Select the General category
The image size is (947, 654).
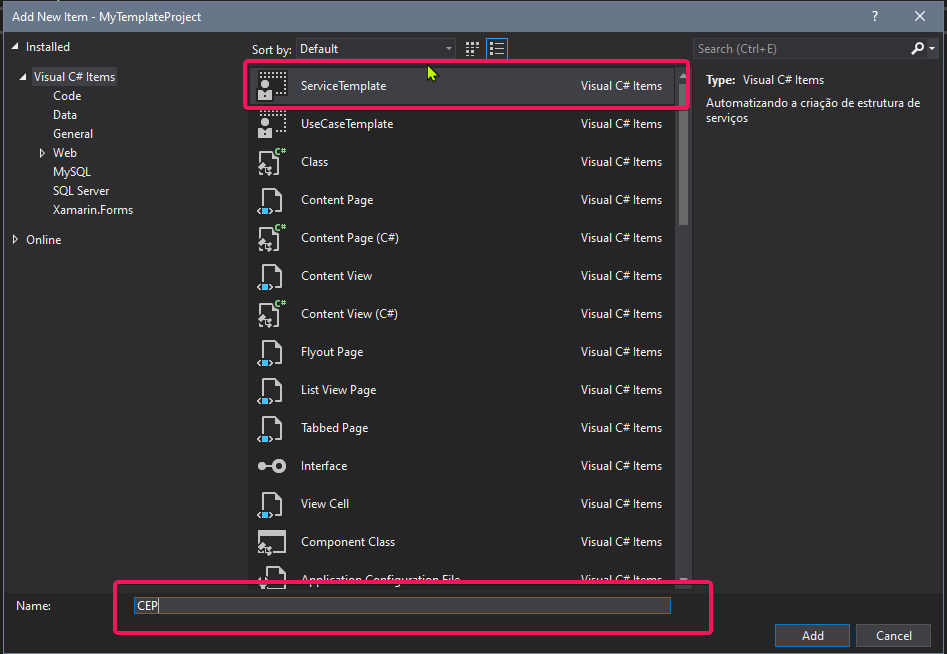[73, 134]
